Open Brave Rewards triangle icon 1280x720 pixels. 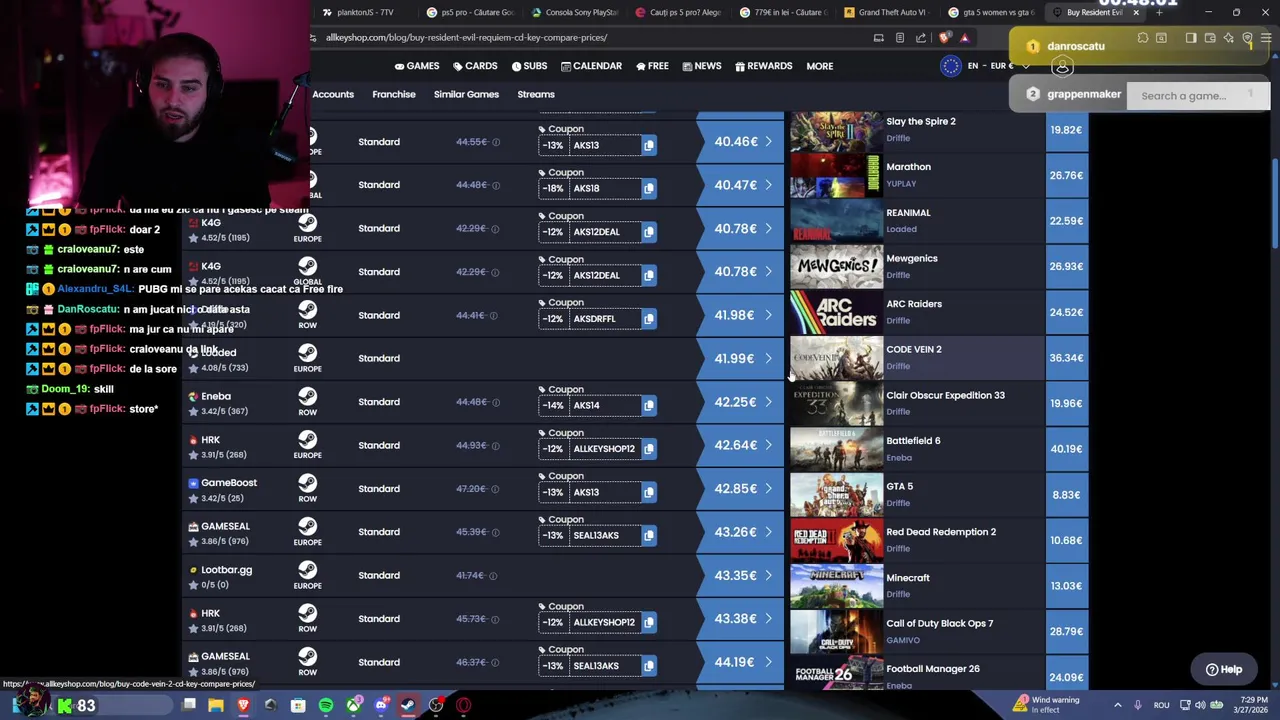965,38
